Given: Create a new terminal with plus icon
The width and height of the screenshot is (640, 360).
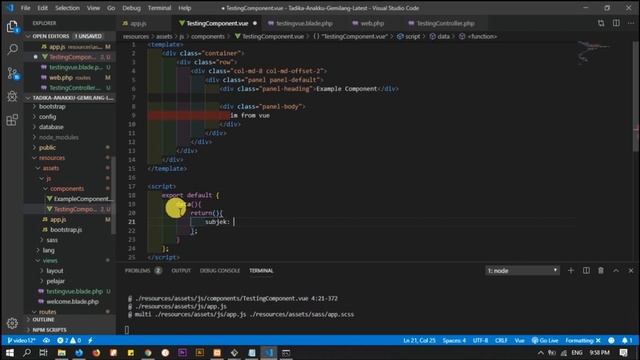Looking at the screenshot, I should pyautogui.click(x=571, y=271).
